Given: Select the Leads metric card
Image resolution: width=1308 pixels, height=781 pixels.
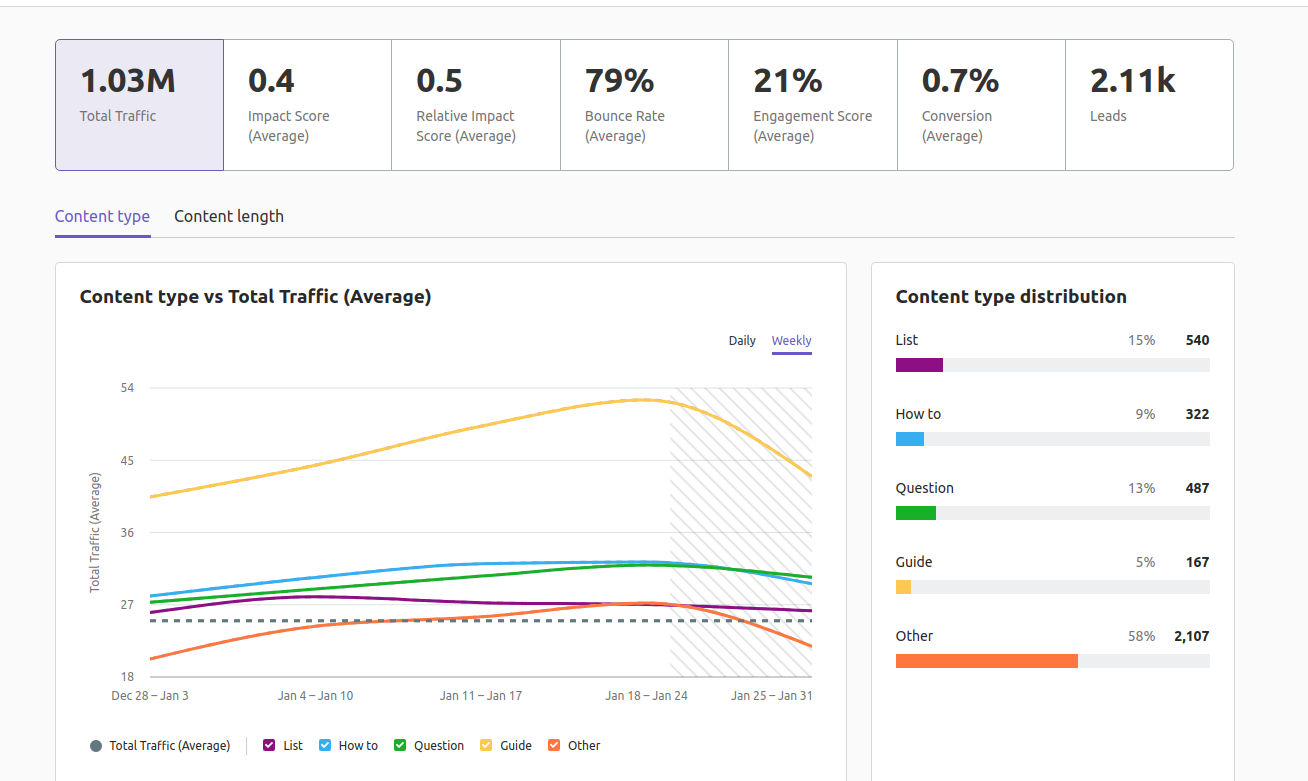Looking at the screenshot, I should pos(1148,105).
